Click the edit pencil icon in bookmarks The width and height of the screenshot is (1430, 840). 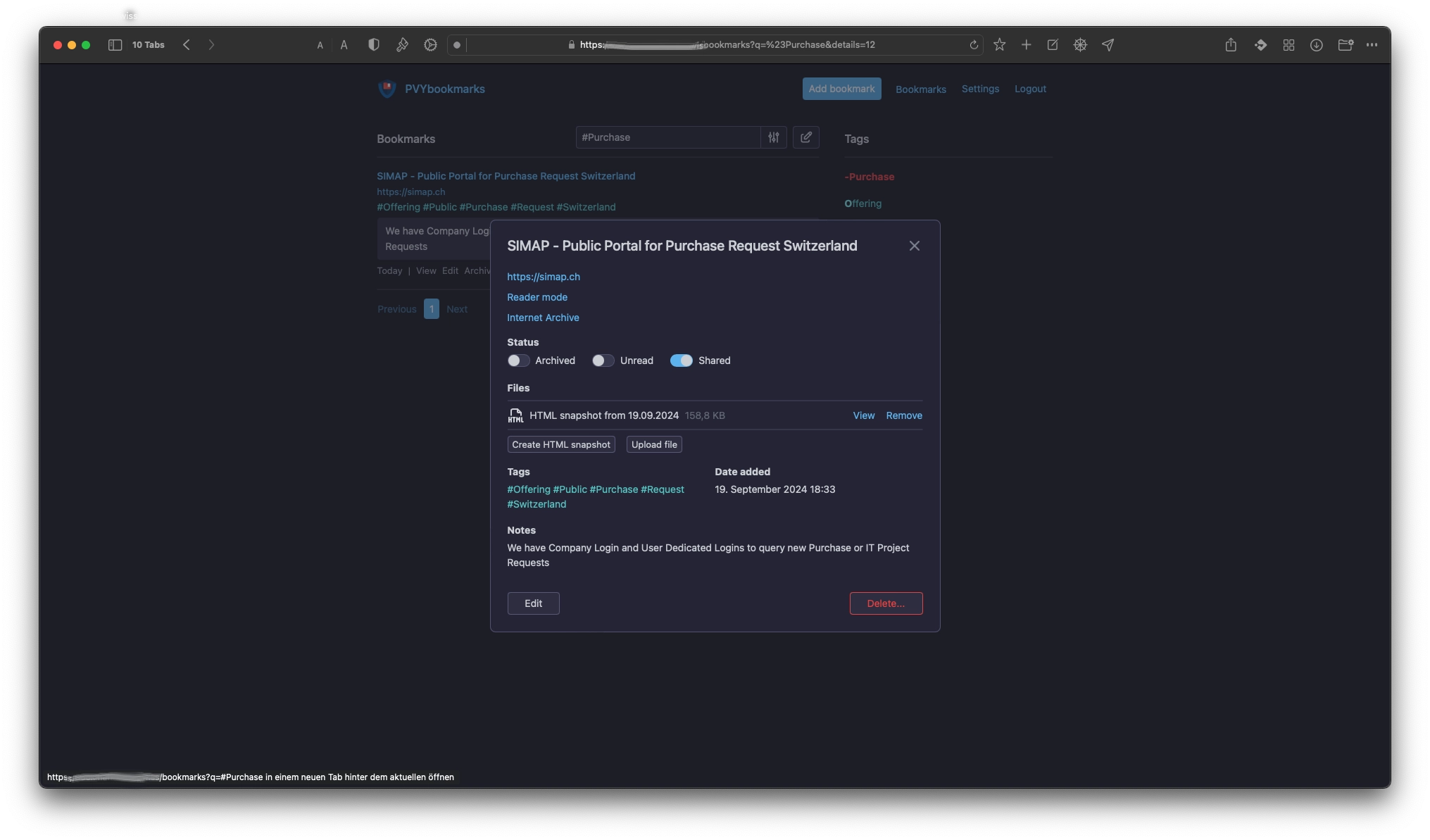pos(806,137)
